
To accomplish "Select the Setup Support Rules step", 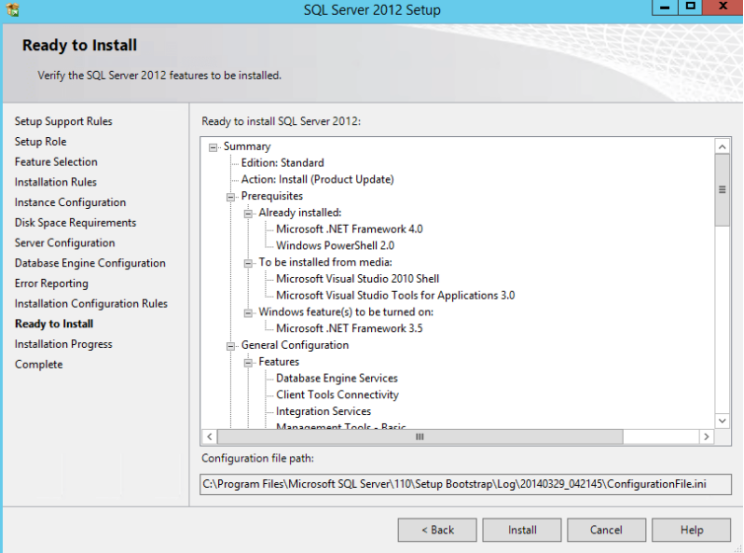I will [x=64, y=122].
